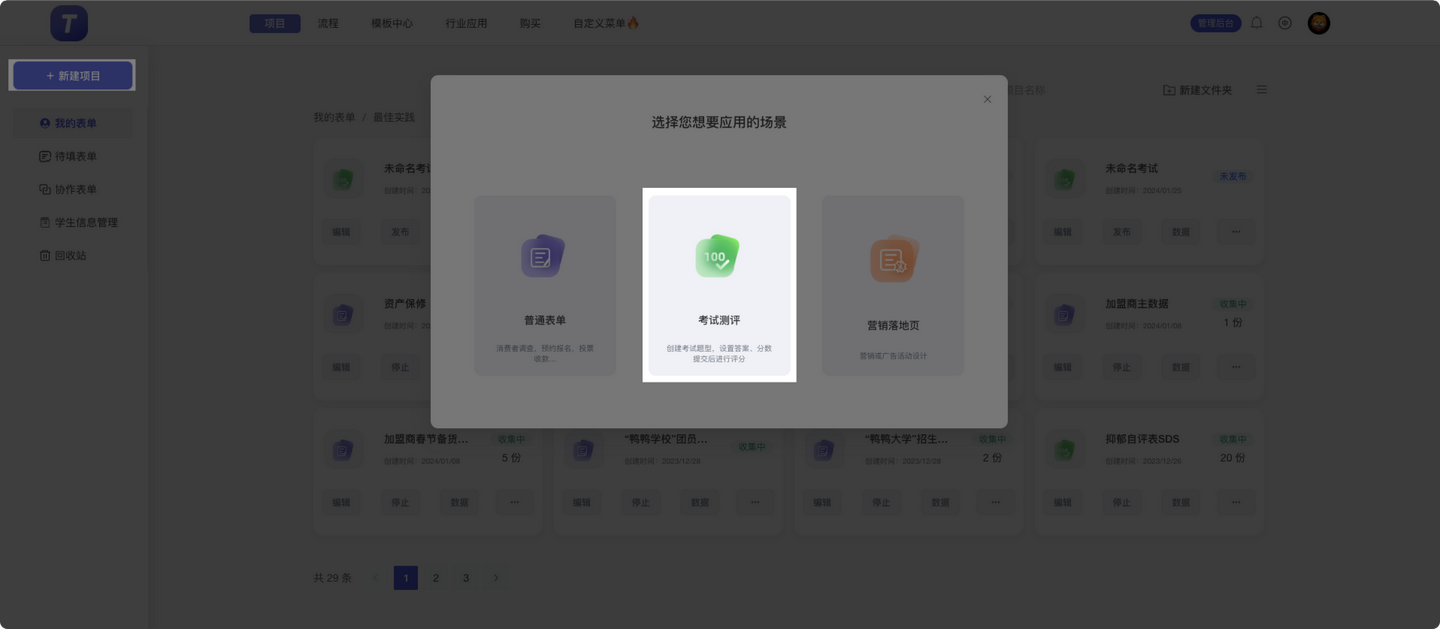1440x629 pixels.
Task: Choose the 营销落地页 scene card
Action: point(893,285)
